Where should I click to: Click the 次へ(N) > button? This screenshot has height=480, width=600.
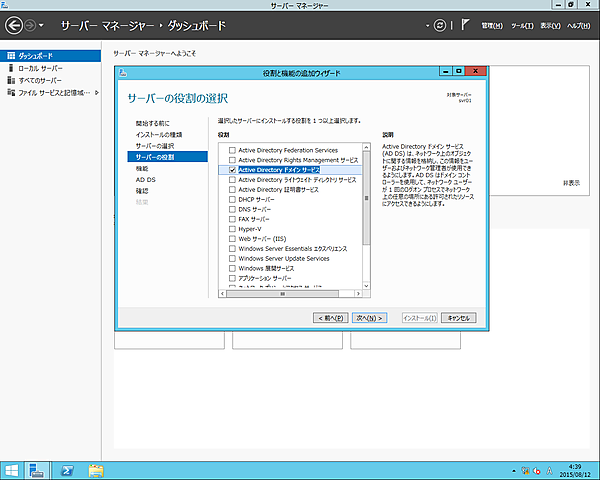pos(369,317)
